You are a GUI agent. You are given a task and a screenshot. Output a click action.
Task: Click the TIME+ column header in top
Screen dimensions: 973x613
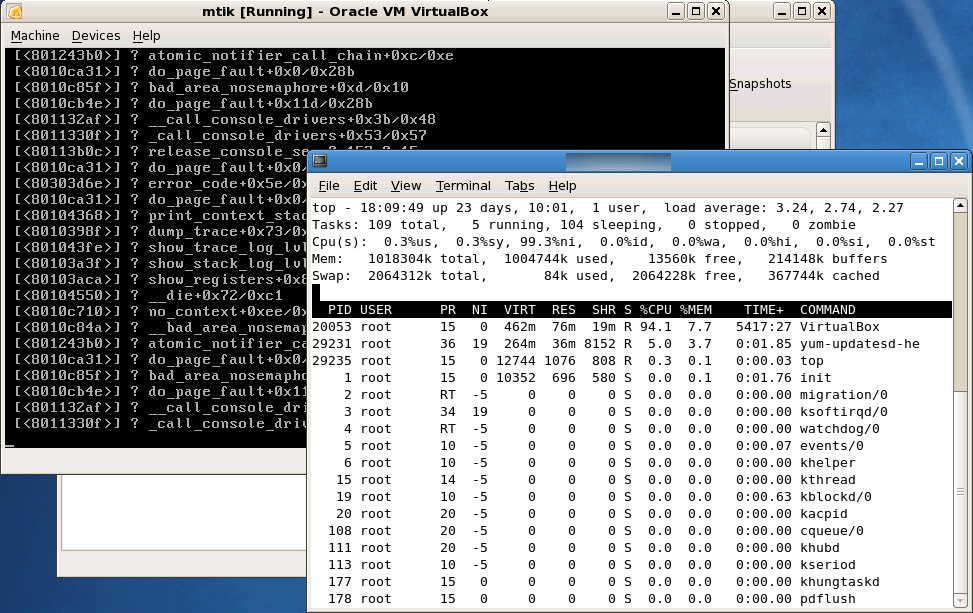click(763, 310)
